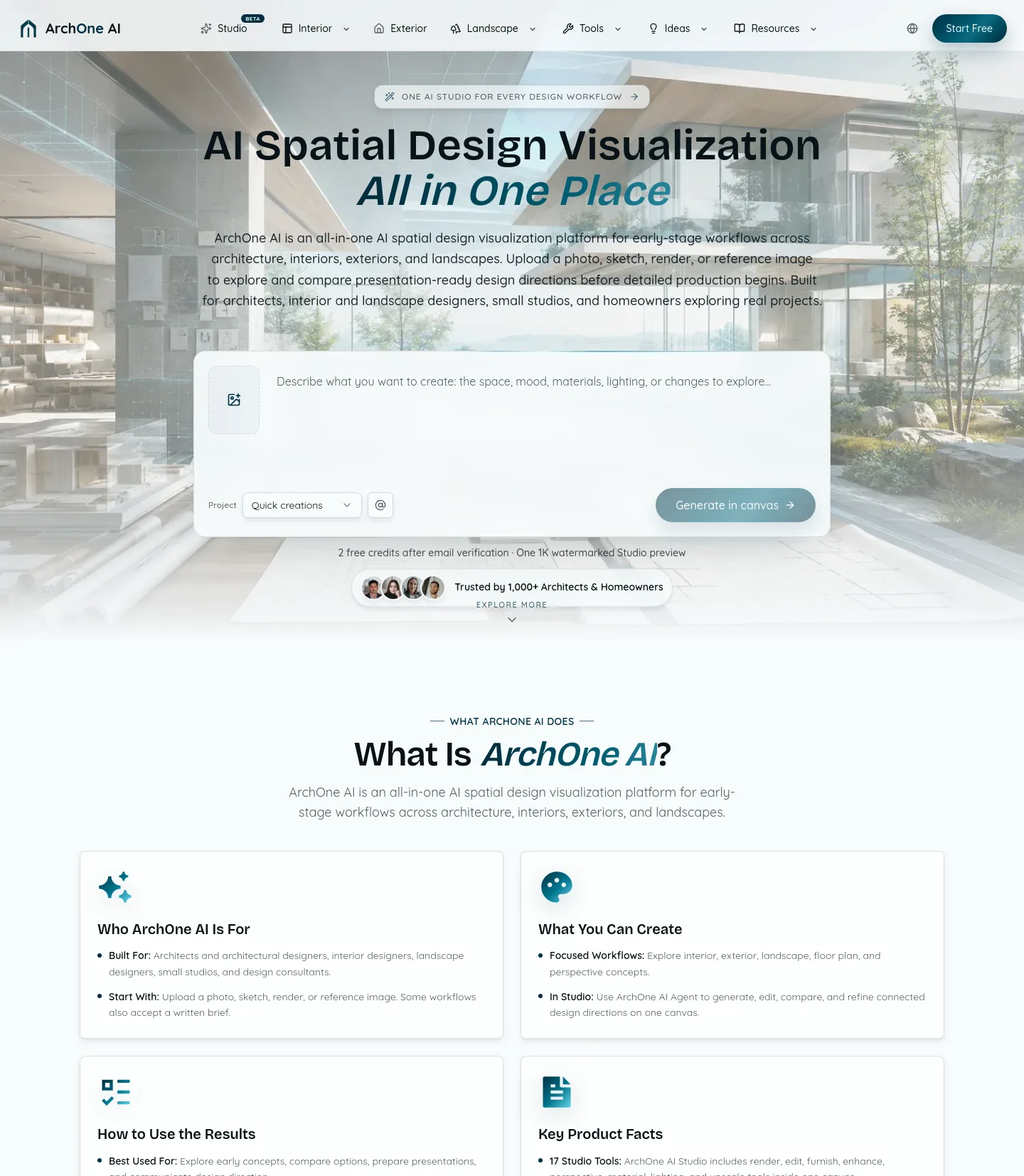The width and height of the screenshot is (1024, 1176).
Task: Click the document icon above Key Product Facts
Action: 556,1092
